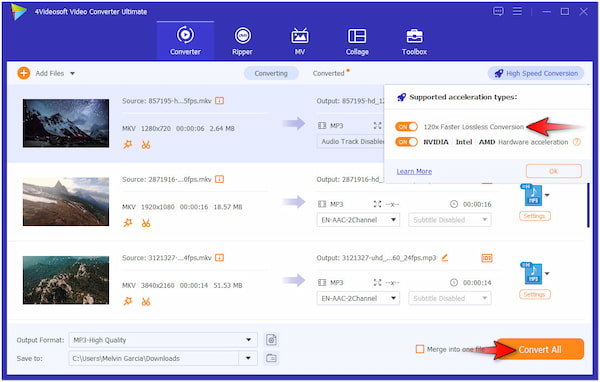Viewport: 600px width, 382px height.
Task: Open the folder icon beside Save to path
Action: coord(271,358)
